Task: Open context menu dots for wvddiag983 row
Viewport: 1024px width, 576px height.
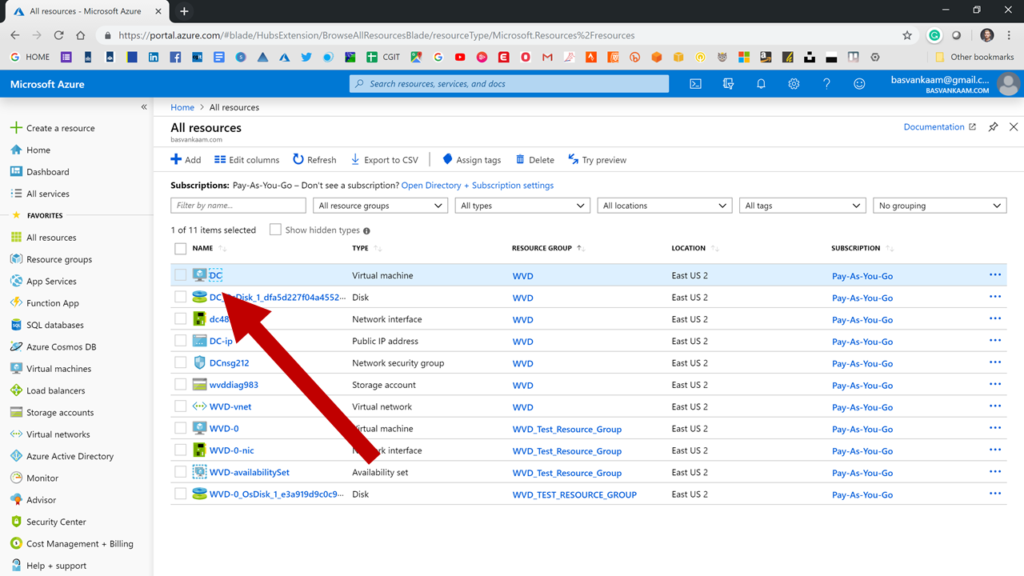Action: (x=995, y=384)
